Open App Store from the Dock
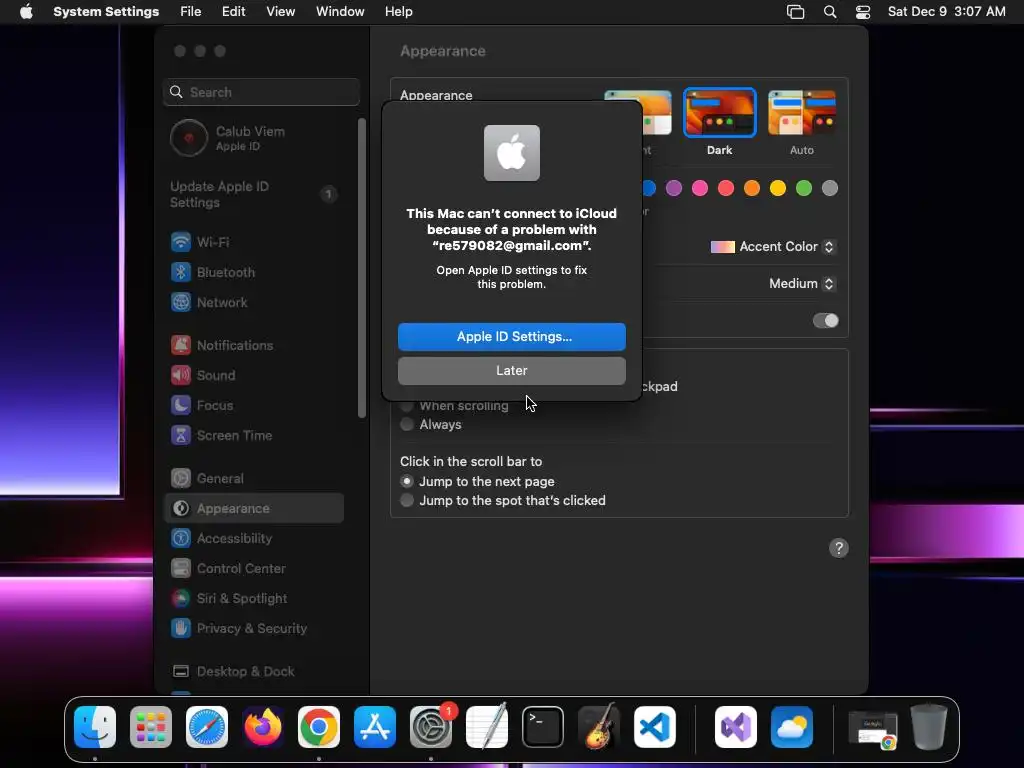The height and width of the screenshot is (768, 1024). click(375, 727)
